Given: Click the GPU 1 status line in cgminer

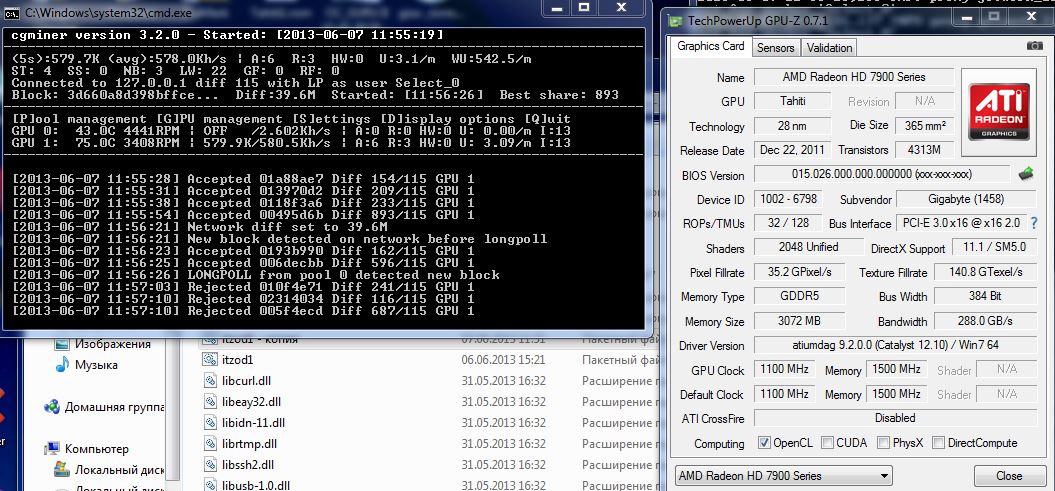Looking at the screenshot, I should point(291,143).
